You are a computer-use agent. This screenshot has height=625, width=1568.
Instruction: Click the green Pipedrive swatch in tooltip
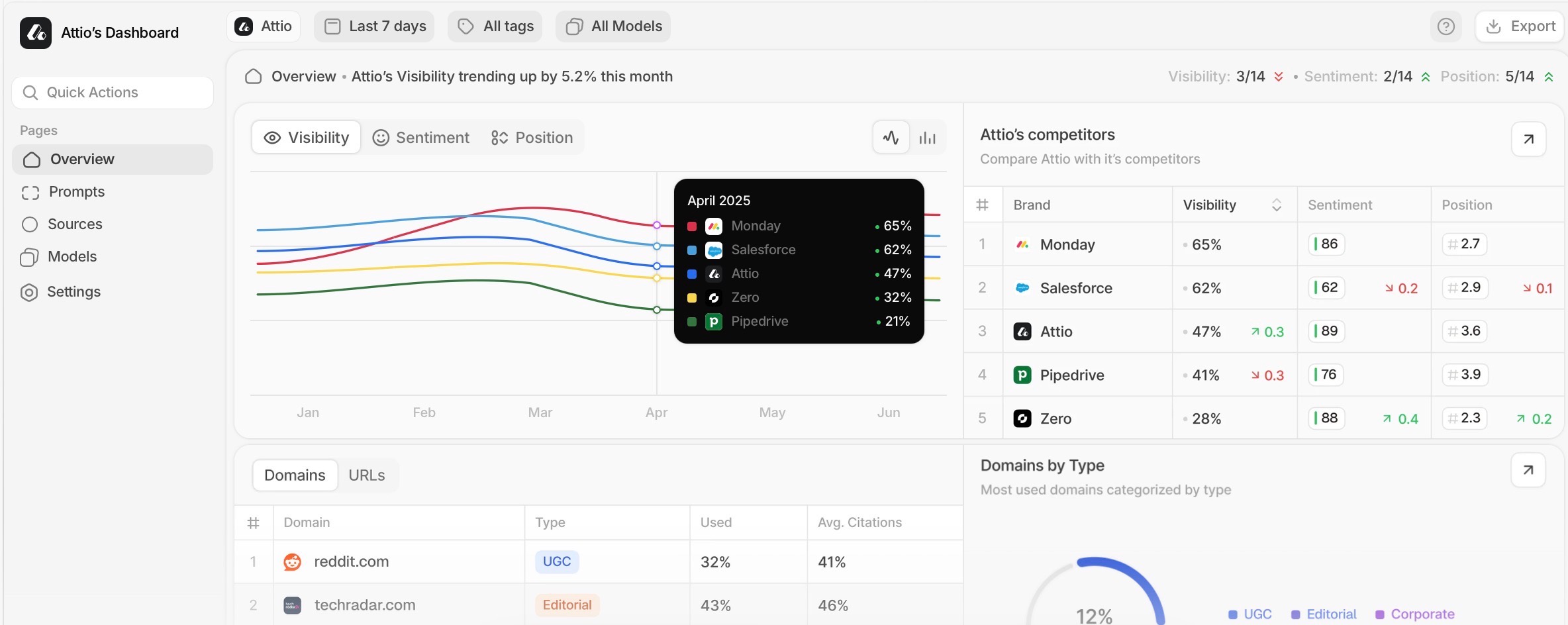(x=692, y=322)
